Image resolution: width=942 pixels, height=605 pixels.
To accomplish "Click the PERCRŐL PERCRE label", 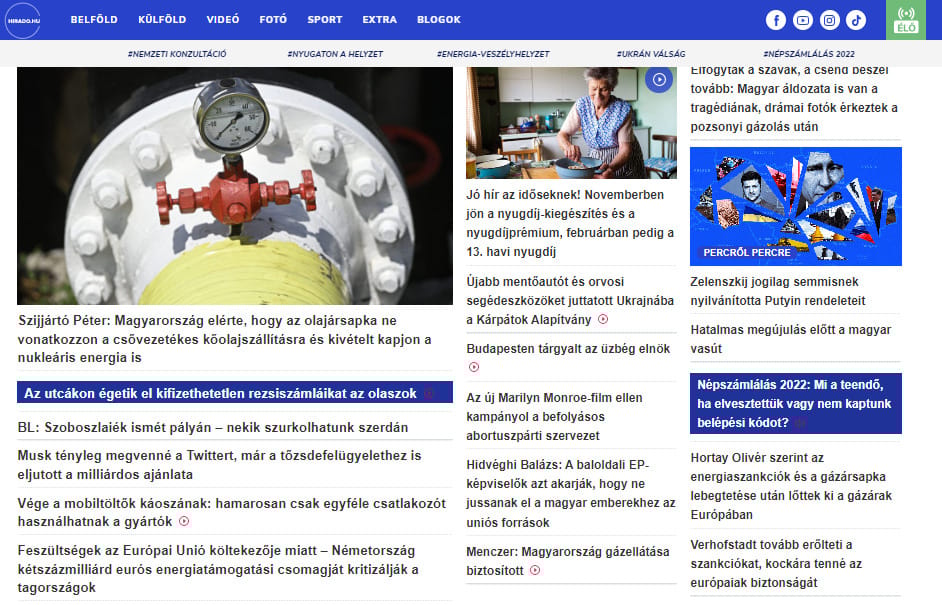I will (747, 252).
